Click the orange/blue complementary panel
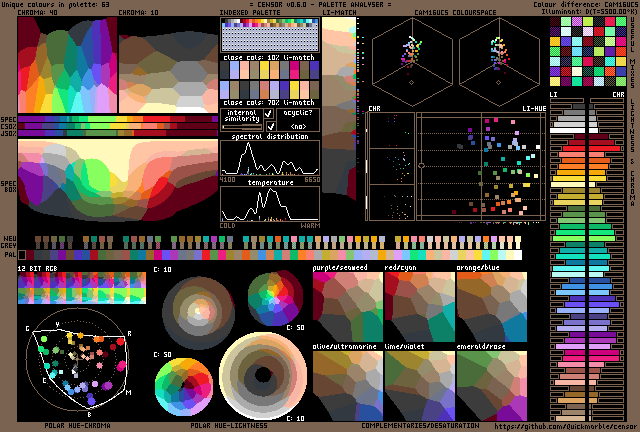 491,307
